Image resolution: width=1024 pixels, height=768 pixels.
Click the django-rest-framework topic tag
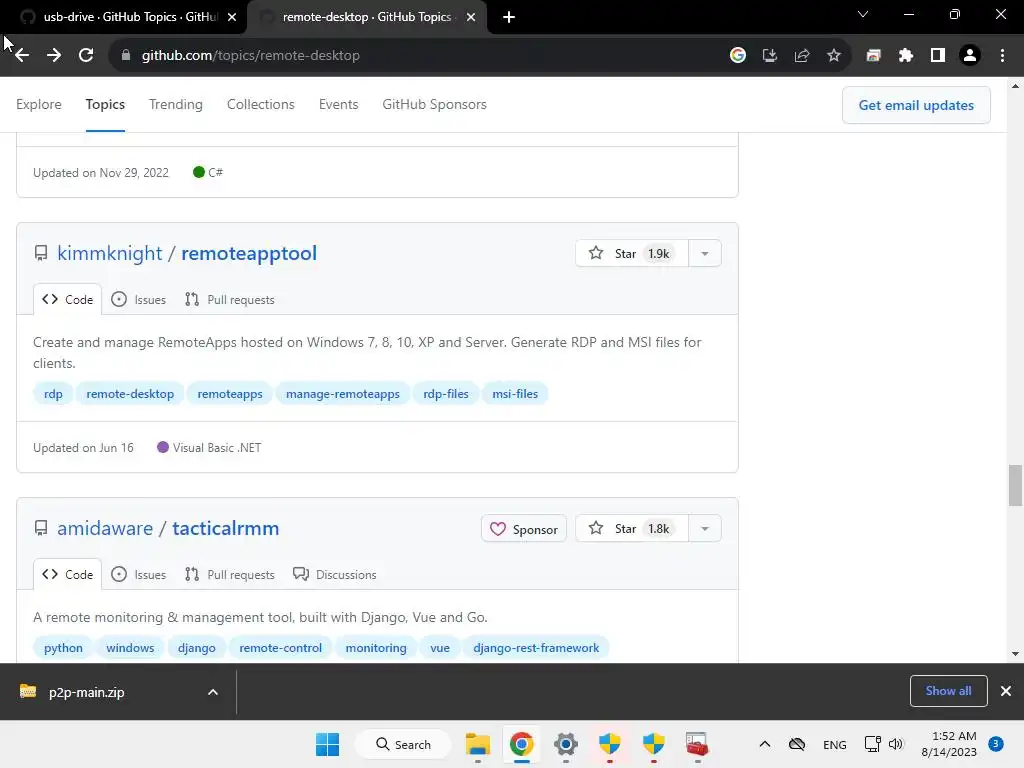536,648
